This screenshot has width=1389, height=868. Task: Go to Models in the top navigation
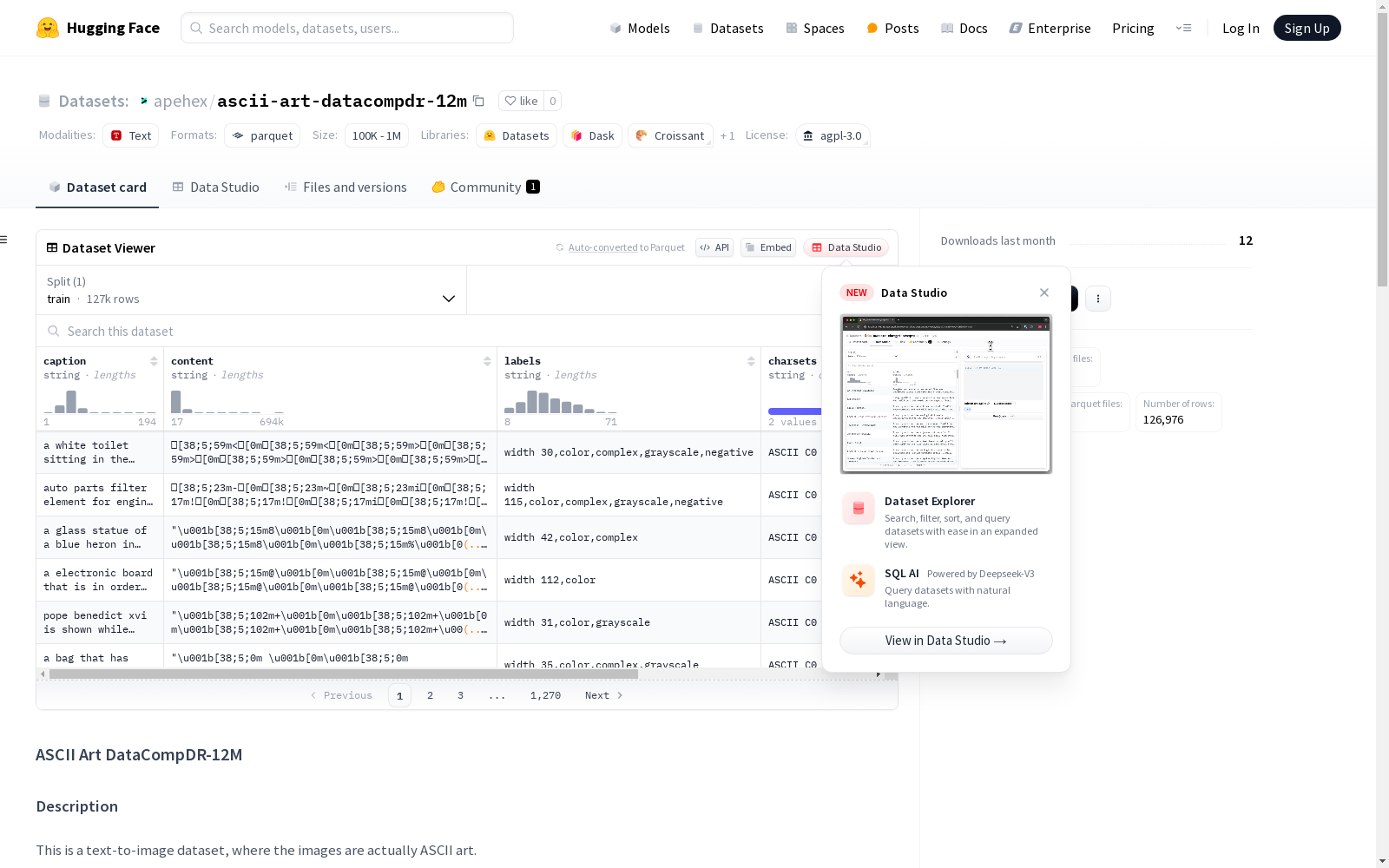[x=640, y=28]
